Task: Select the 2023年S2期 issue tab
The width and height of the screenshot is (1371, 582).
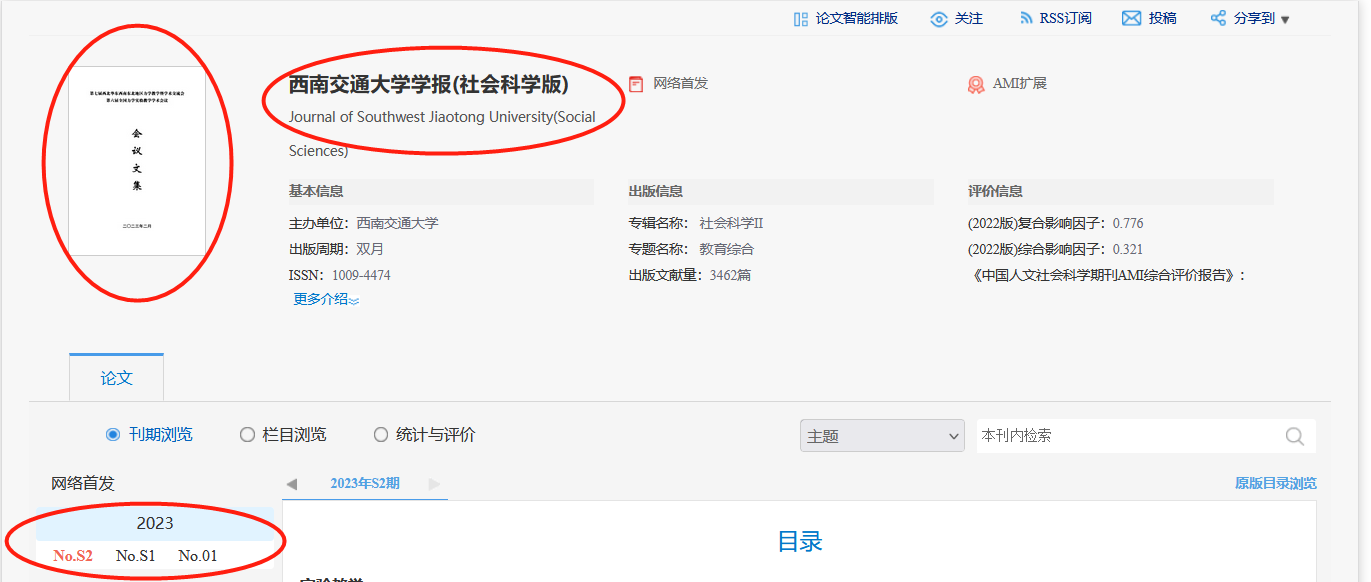Action: pos(365,483)
